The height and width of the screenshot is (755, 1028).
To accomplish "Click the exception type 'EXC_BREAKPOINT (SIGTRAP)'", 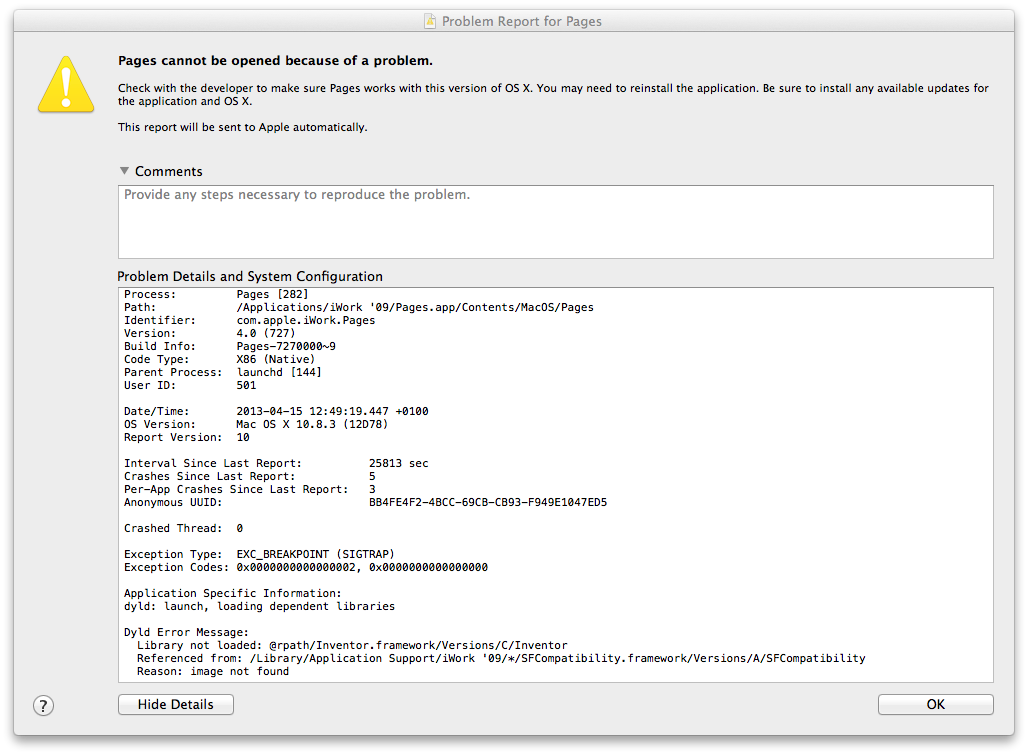I will (316, 554).
